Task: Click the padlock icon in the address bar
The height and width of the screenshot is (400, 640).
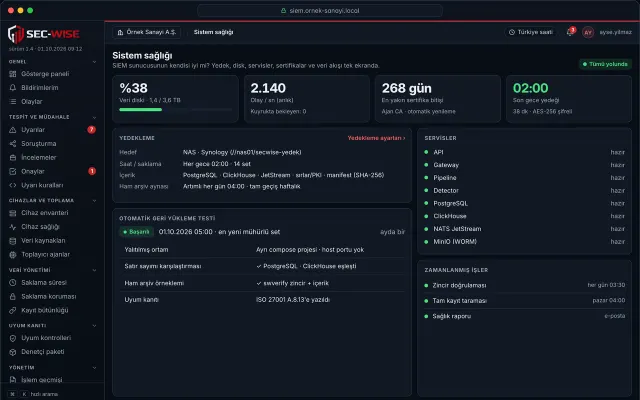Action: point(283,11)
